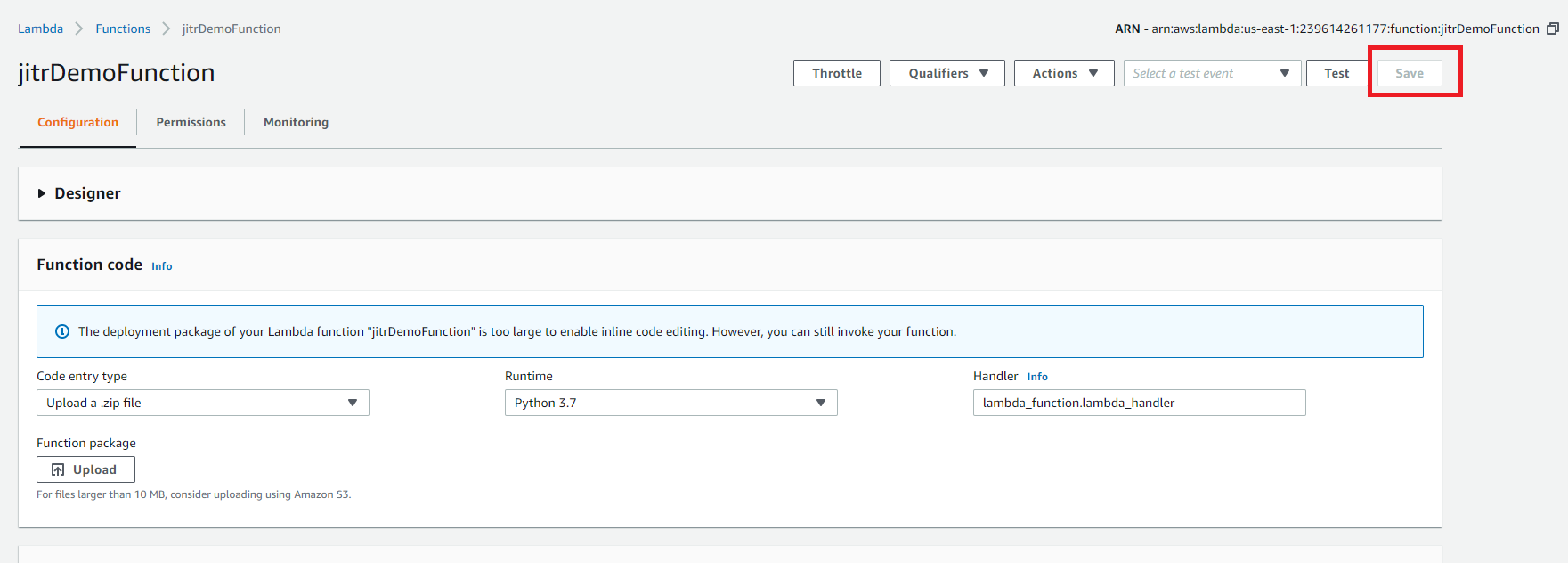This screenshot has height=563, width=1568.
Task: Open the Select a test event dropdown
Action: [x=1212, y=73]
